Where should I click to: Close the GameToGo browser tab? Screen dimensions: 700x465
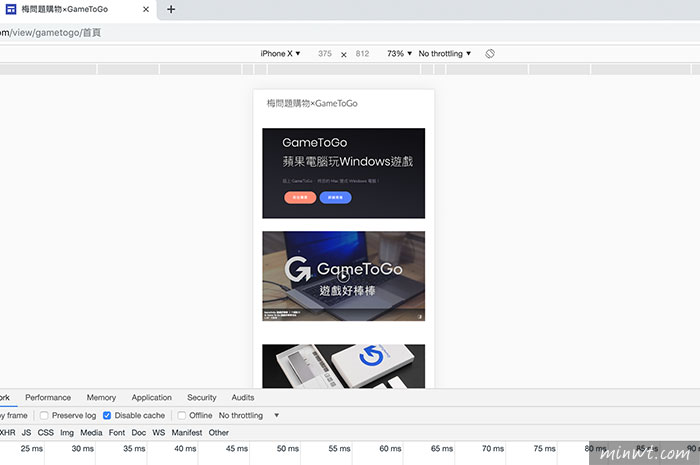[146, 9]
